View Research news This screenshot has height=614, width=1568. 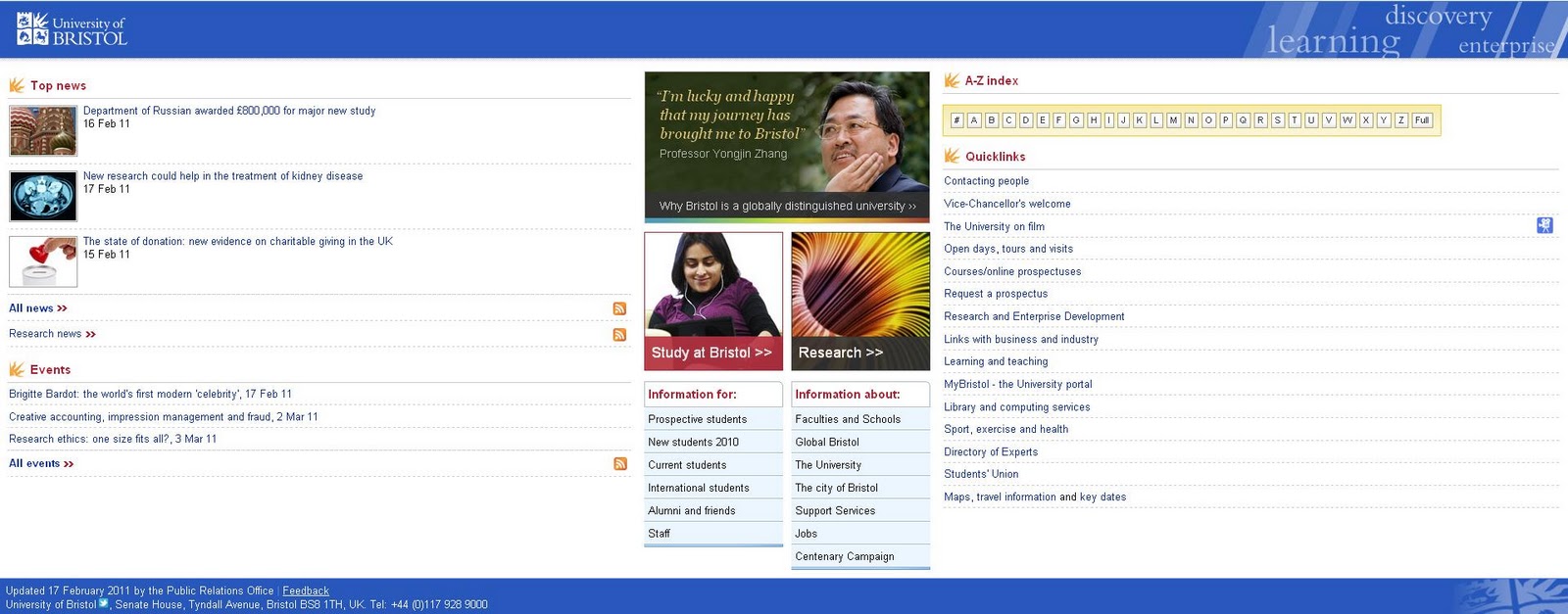point(53,334)
